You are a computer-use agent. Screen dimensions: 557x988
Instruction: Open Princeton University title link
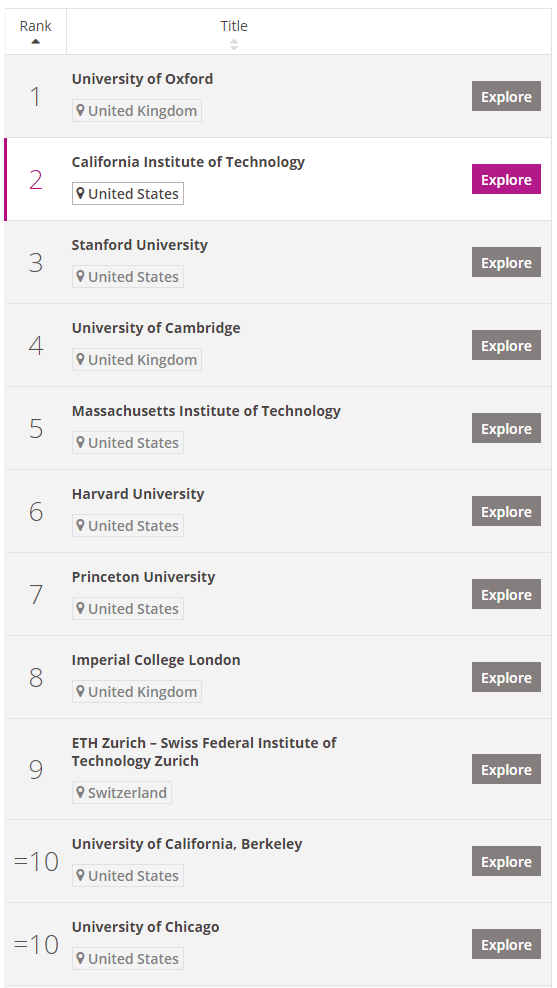click(143, 577)
